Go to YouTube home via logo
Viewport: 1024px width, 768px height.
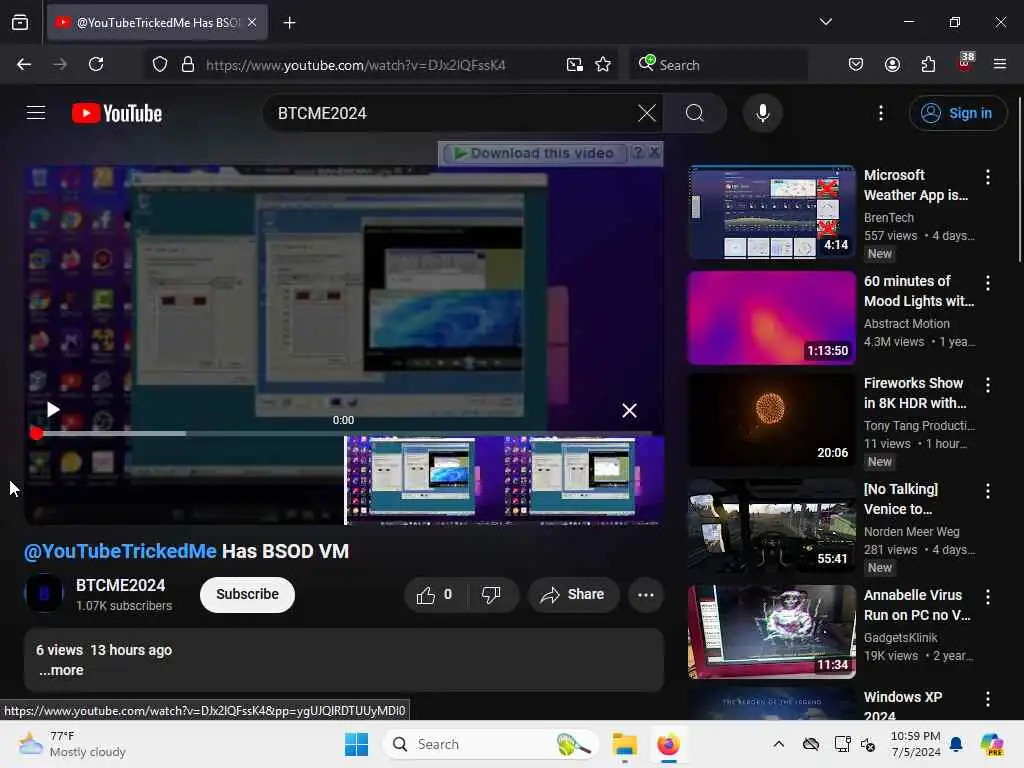pos(117,114)
